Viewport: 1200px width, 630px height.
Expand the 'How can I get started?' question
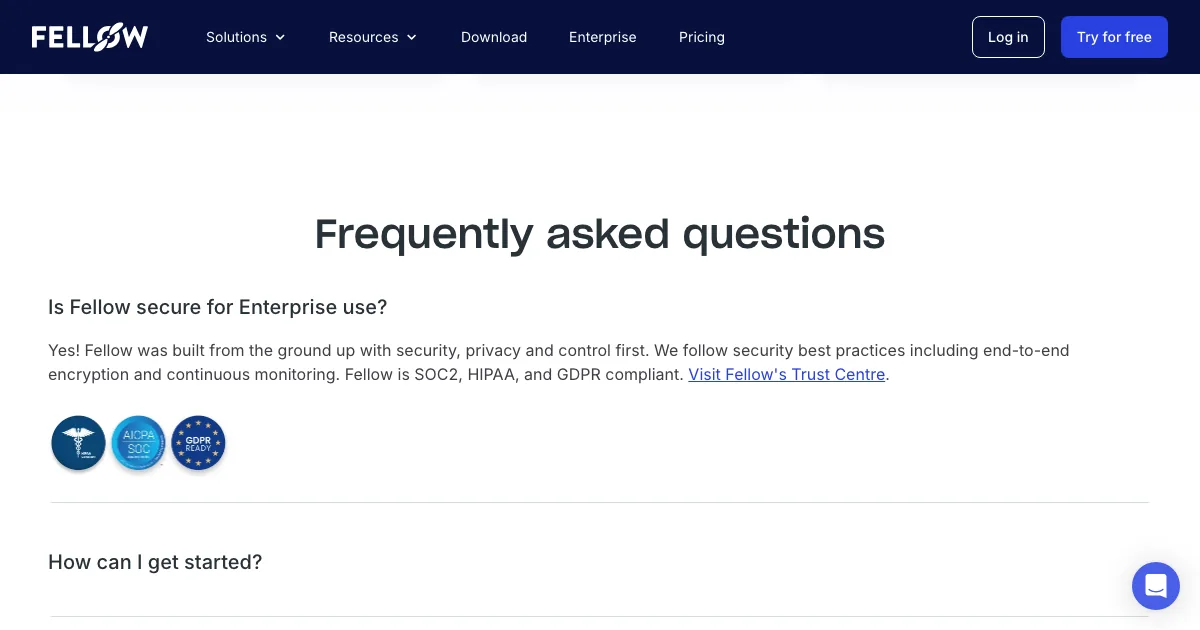coord(155,562)
